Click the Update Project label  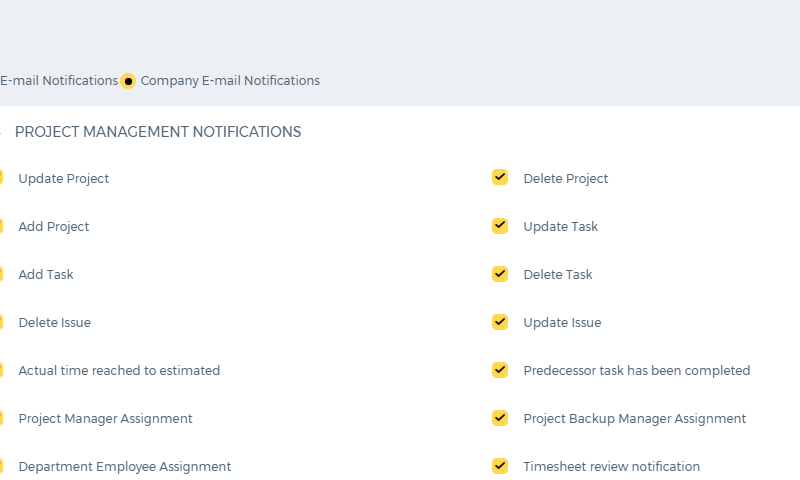[x=64, y=179]
